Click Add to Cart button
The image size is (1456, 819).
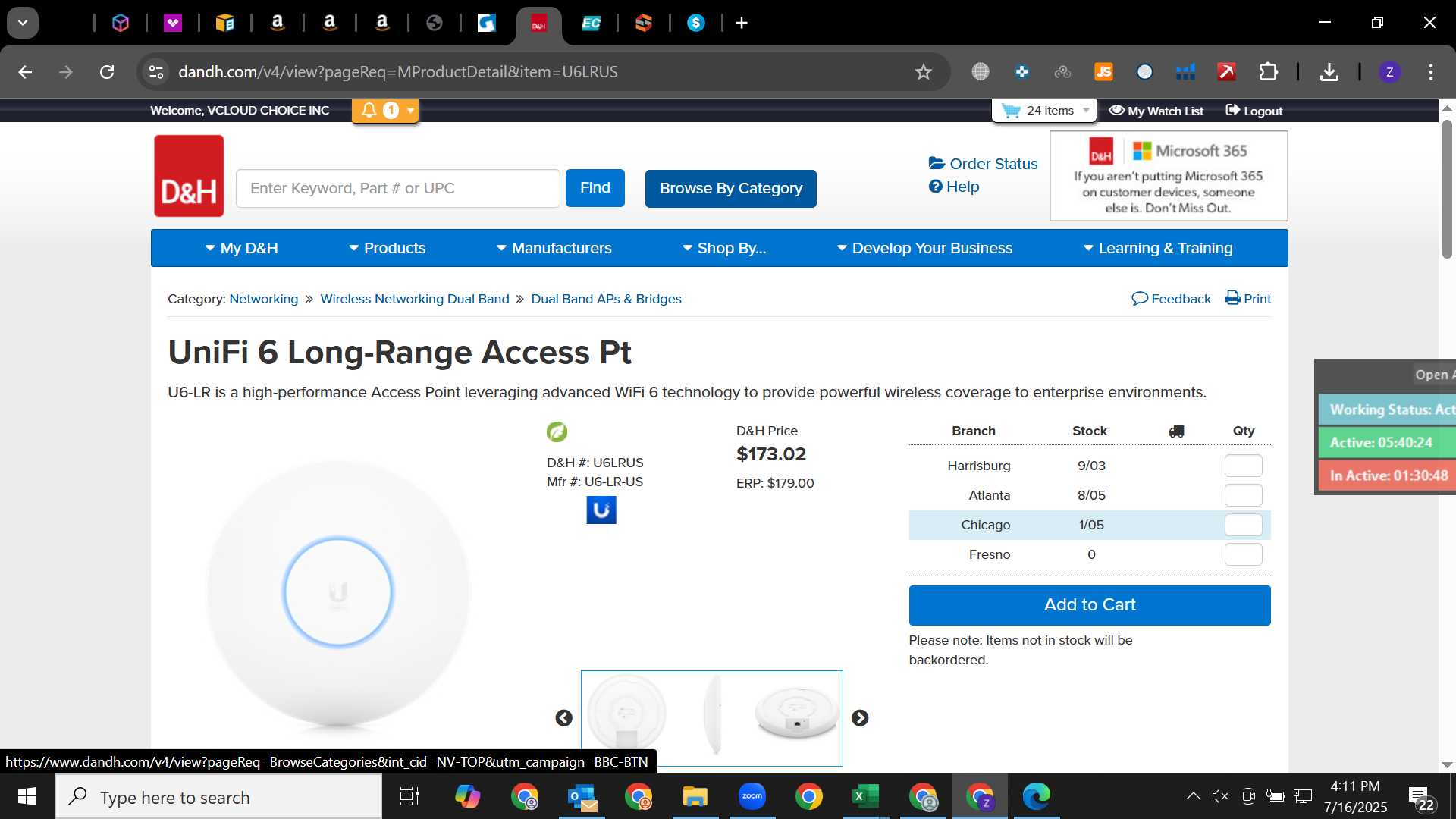(x=1090, y=605)
